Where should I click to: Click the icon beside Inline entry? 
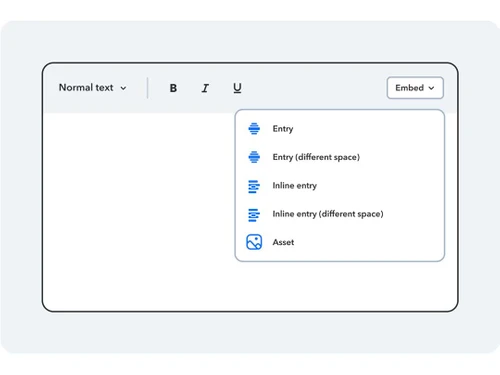pos(254,186)
